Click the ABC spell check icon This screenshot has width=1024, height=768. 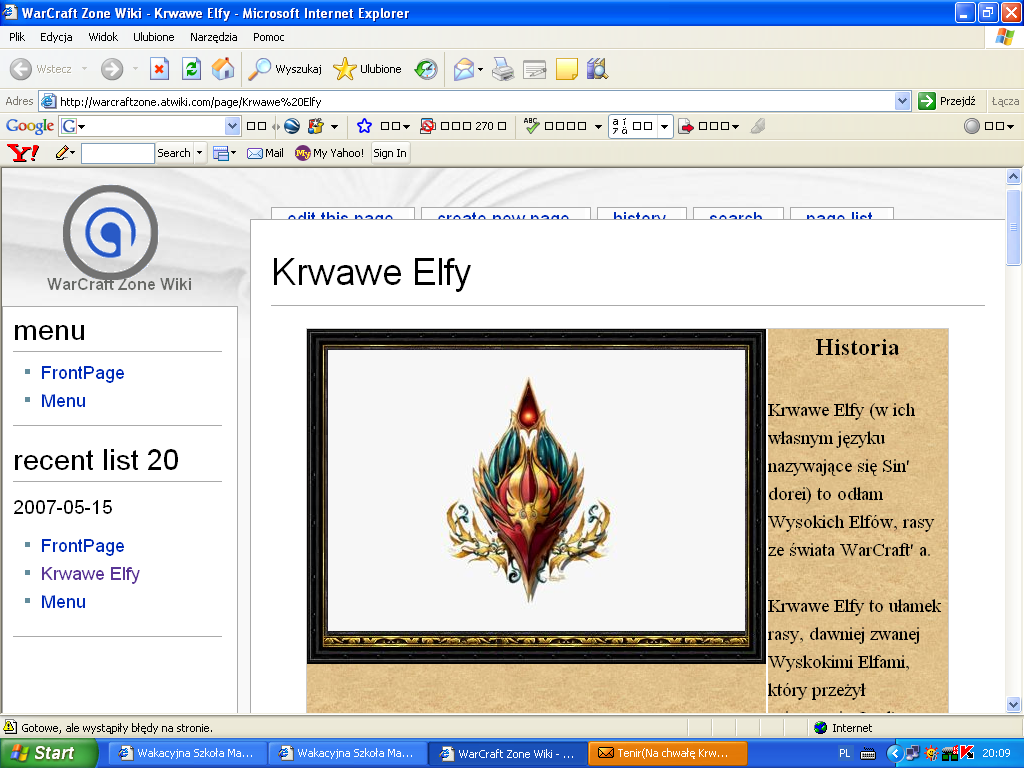532,126
